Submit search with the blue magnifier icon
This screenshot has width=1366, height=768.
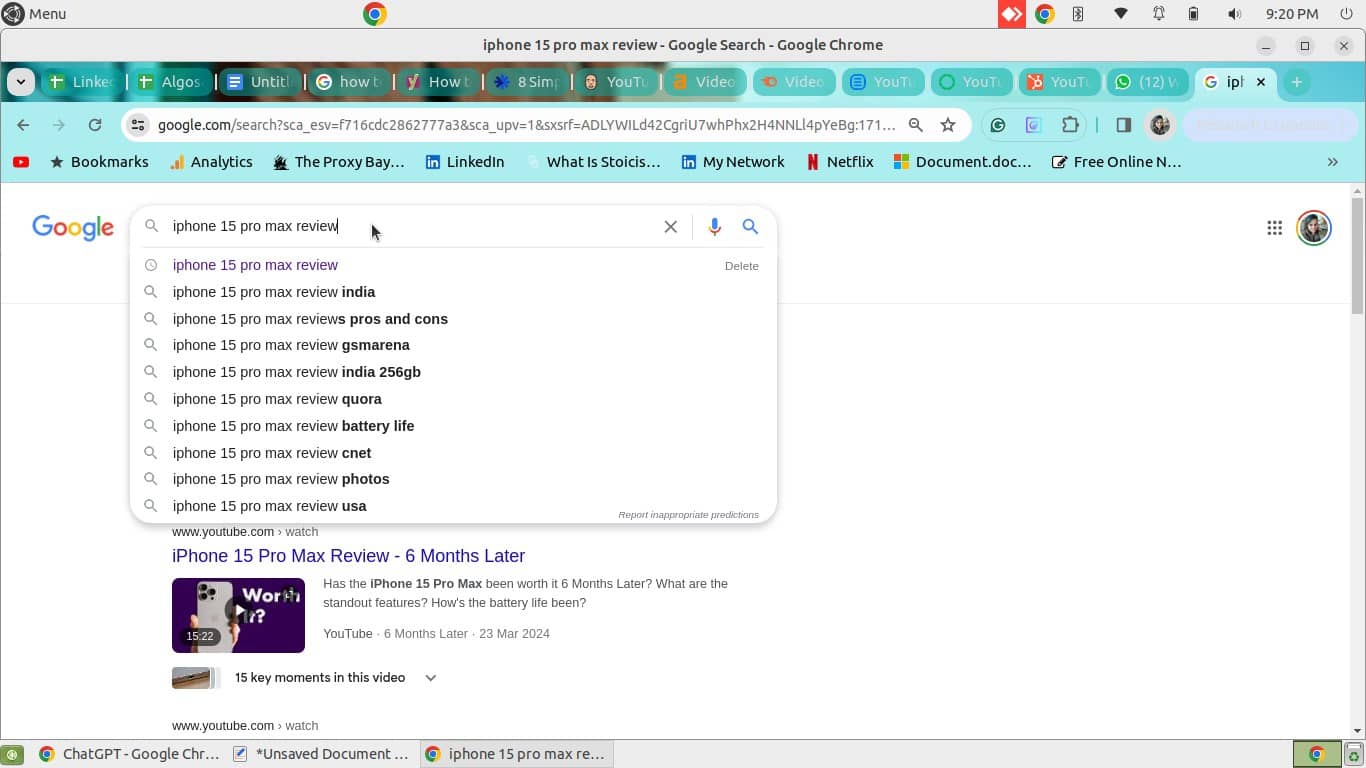750,227
